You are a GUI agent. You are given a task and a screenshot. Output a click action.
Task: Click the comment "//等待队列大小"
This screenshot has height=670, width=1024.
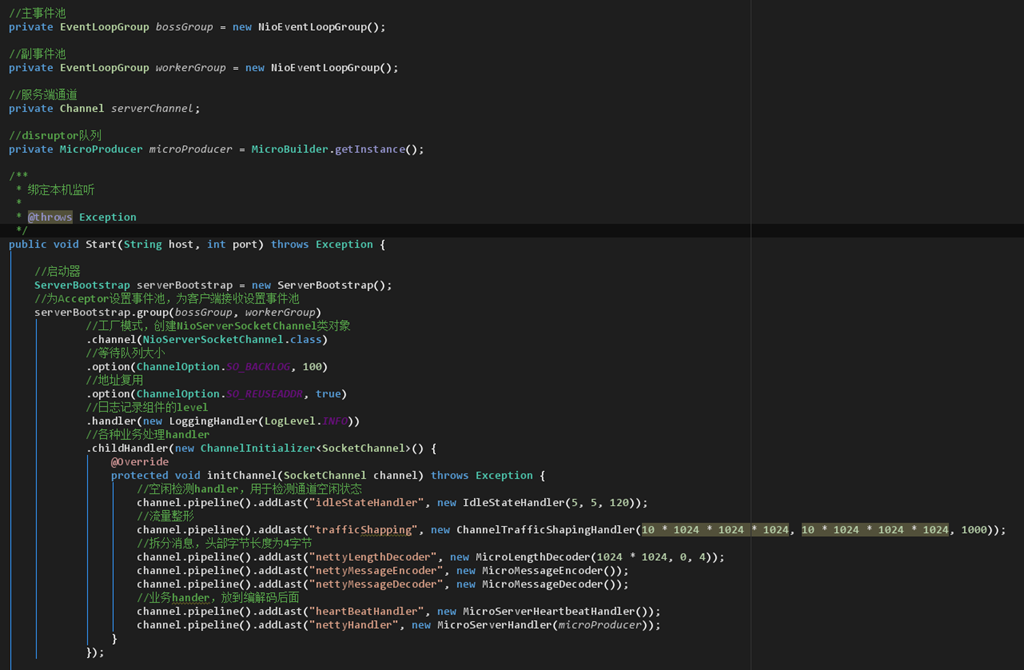click(125, 353)
